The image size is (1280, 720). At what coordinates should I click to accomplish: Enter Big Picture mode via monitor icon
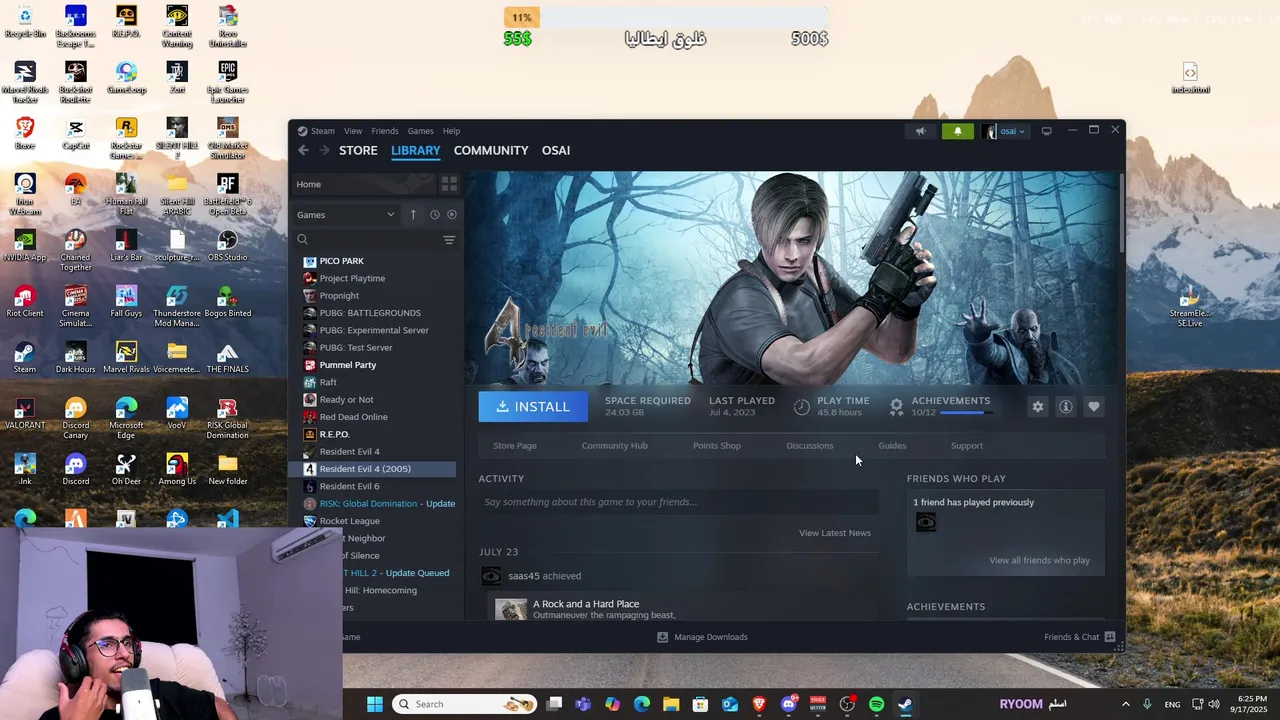coord(1046,131)
